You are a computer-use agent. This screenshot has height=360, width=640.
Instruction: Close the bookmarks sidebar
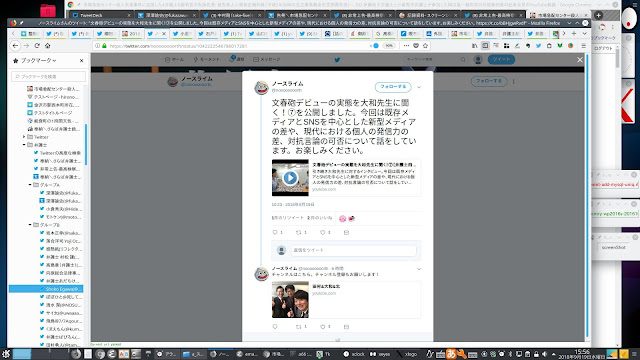pyautogui.click(x=81, y=60)
